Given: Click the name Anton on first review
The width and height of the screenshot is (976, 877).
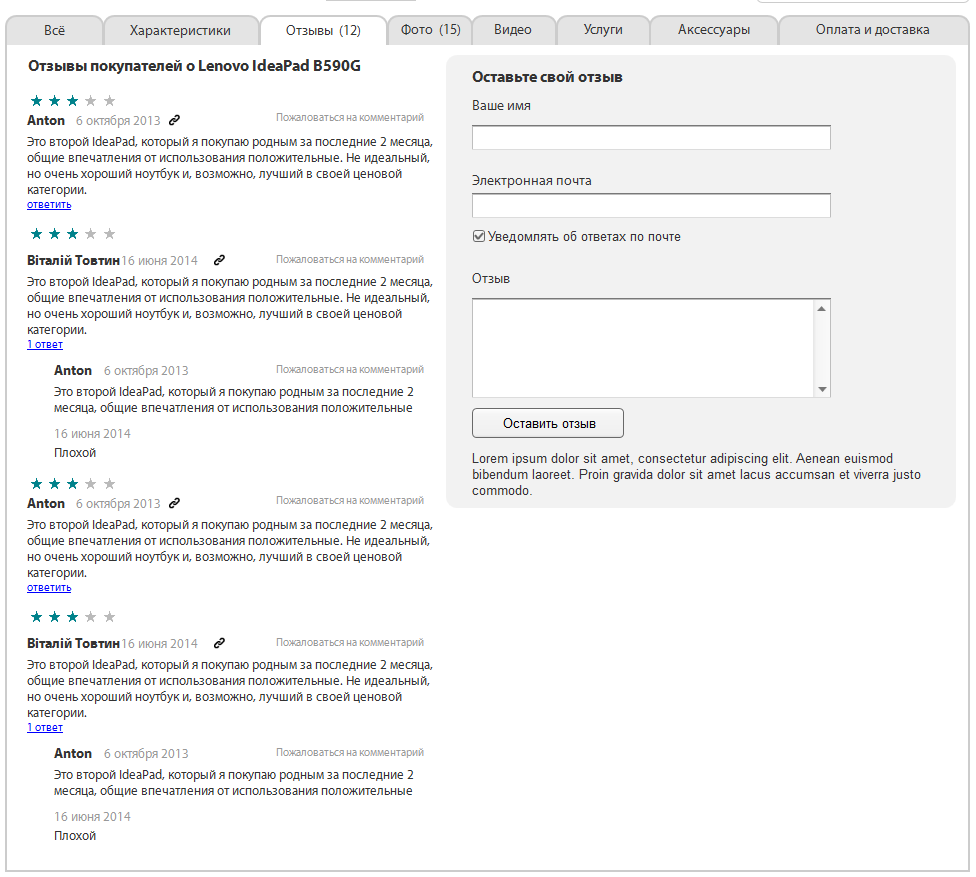Looking at the screenshot, I should tap(46, 121).
